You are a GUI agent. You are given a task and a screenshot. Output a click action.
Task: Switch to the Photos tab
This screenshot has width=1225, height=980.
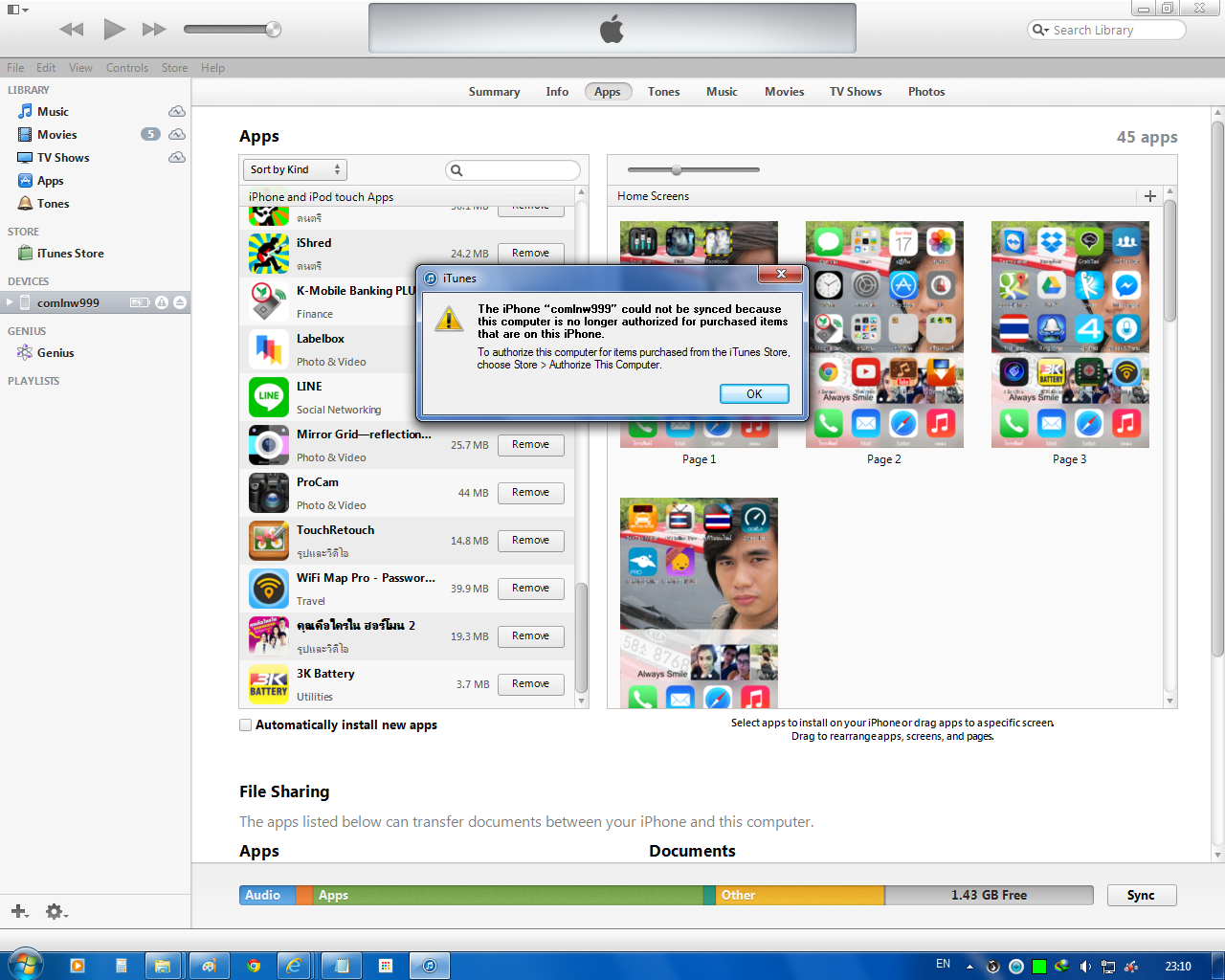click(926, 92)
